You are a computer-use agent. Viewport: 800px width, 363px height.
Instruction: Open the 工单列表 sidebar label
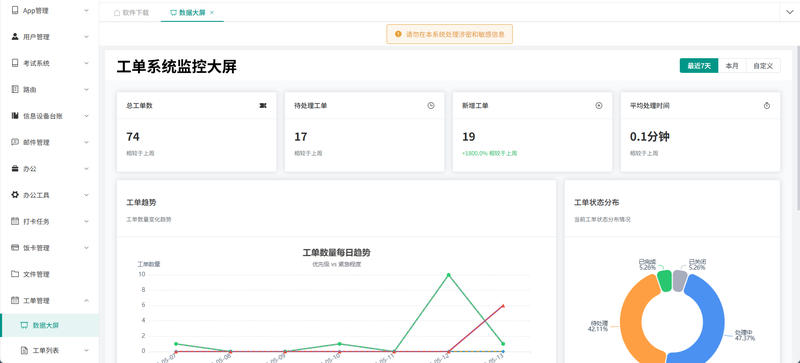(x=45, y=350)
